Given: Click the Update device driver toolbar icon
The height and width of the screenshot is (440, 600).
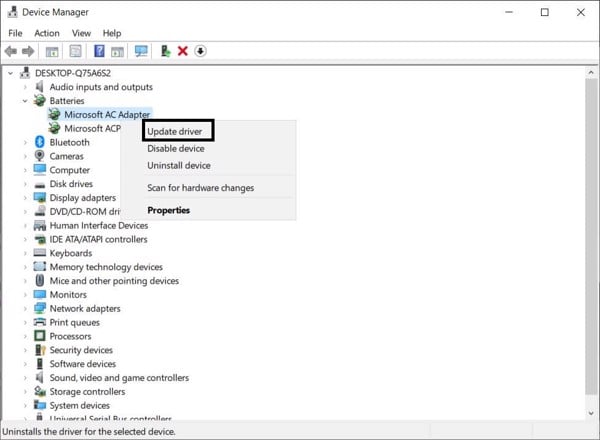Looking at the screenshot, I should pyautogui.click(x=165, y=51).
